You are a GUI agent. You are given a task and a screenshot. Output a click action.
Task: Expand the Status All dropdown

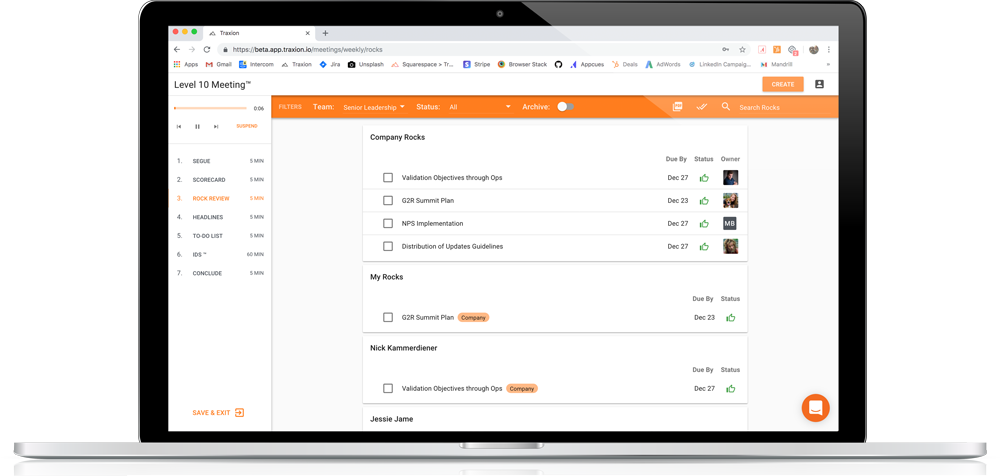pyautogui.click(x=479, y=107)
